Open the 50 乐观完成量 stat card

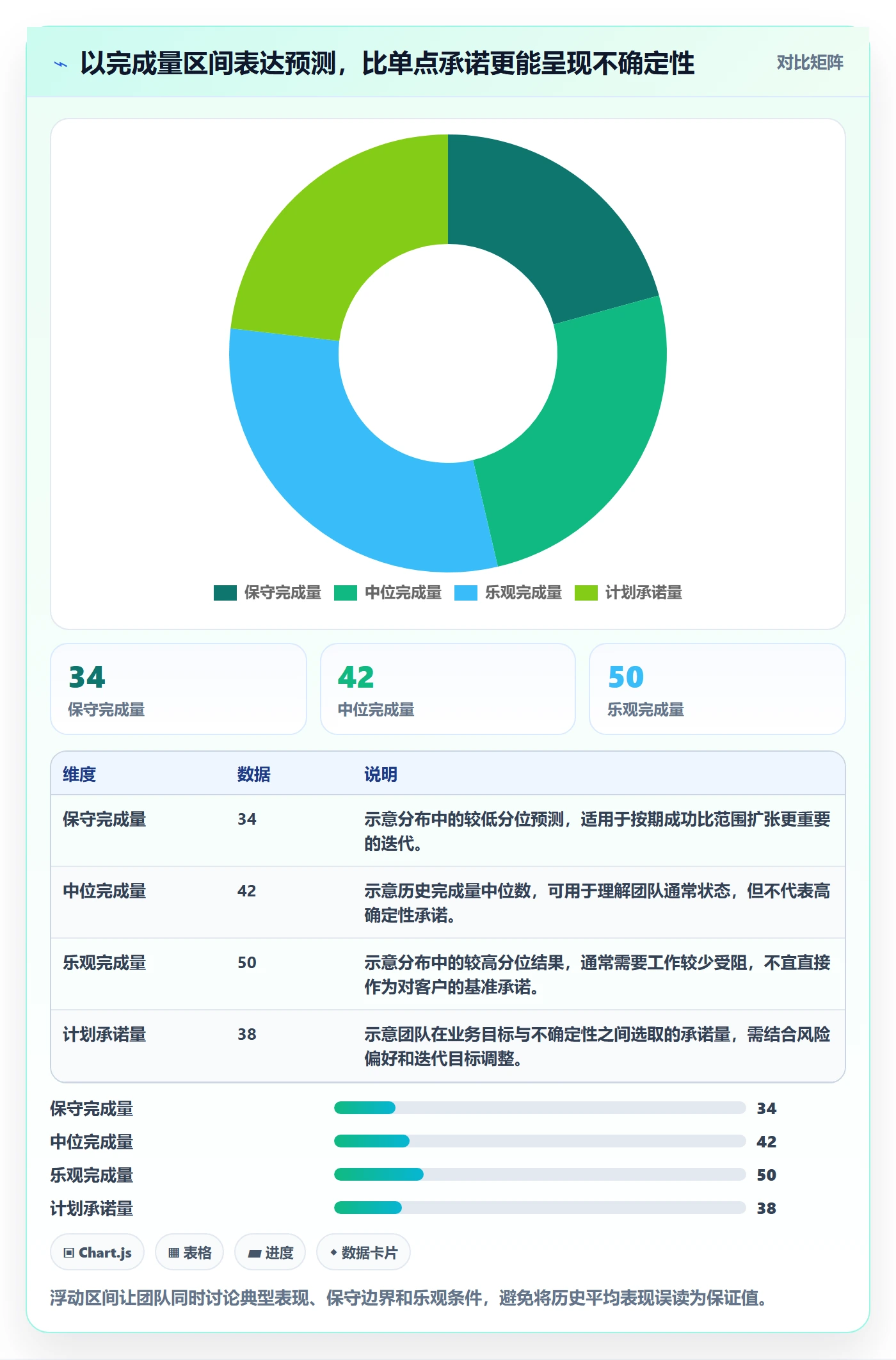pyautogui.click(x=717, y=689)
